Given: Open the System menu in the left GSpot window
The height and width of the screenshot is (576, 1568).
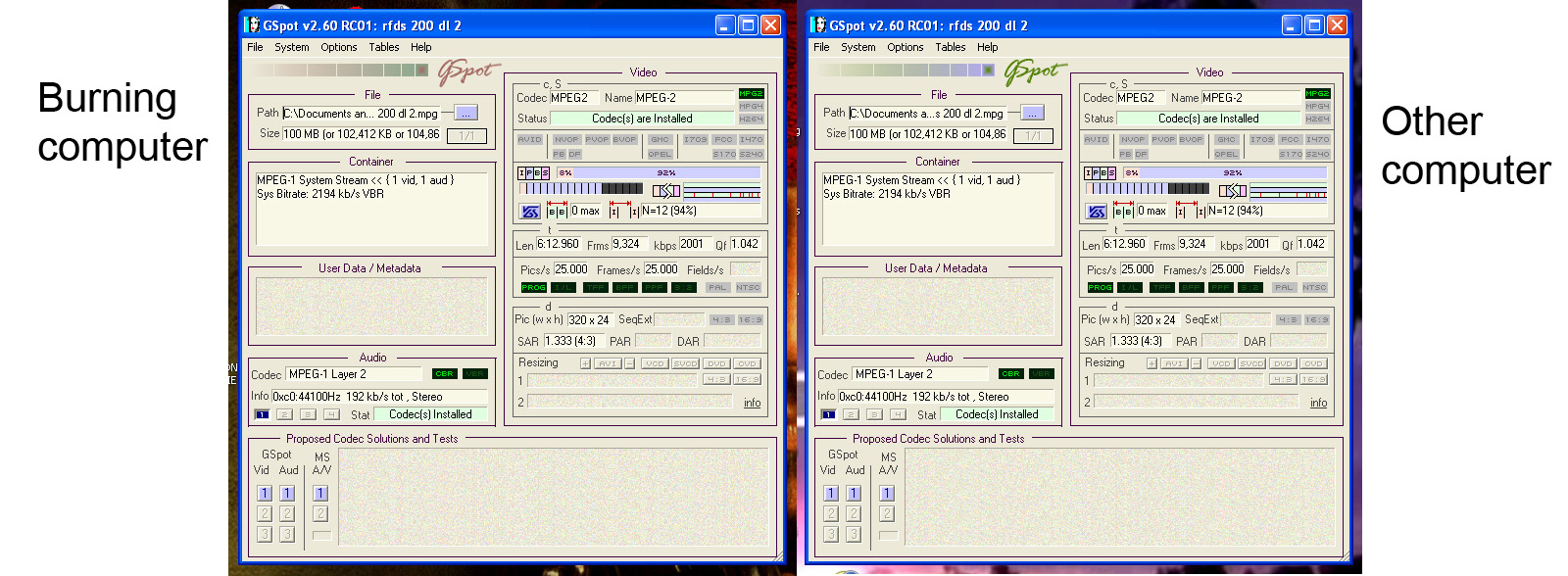Looking at the screenshot, I should click(291, 47).
